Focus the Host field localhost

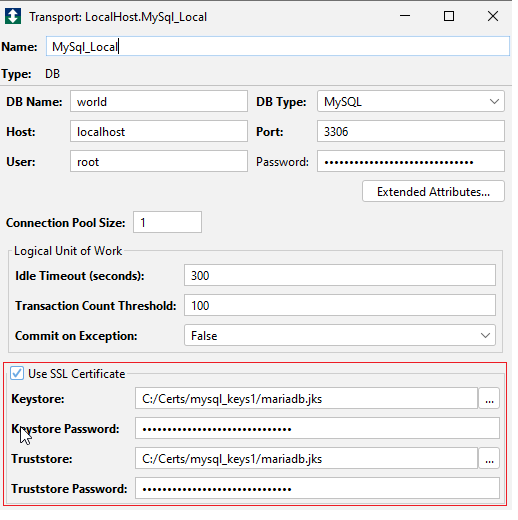pyautogui.click(x=159, y=131)
